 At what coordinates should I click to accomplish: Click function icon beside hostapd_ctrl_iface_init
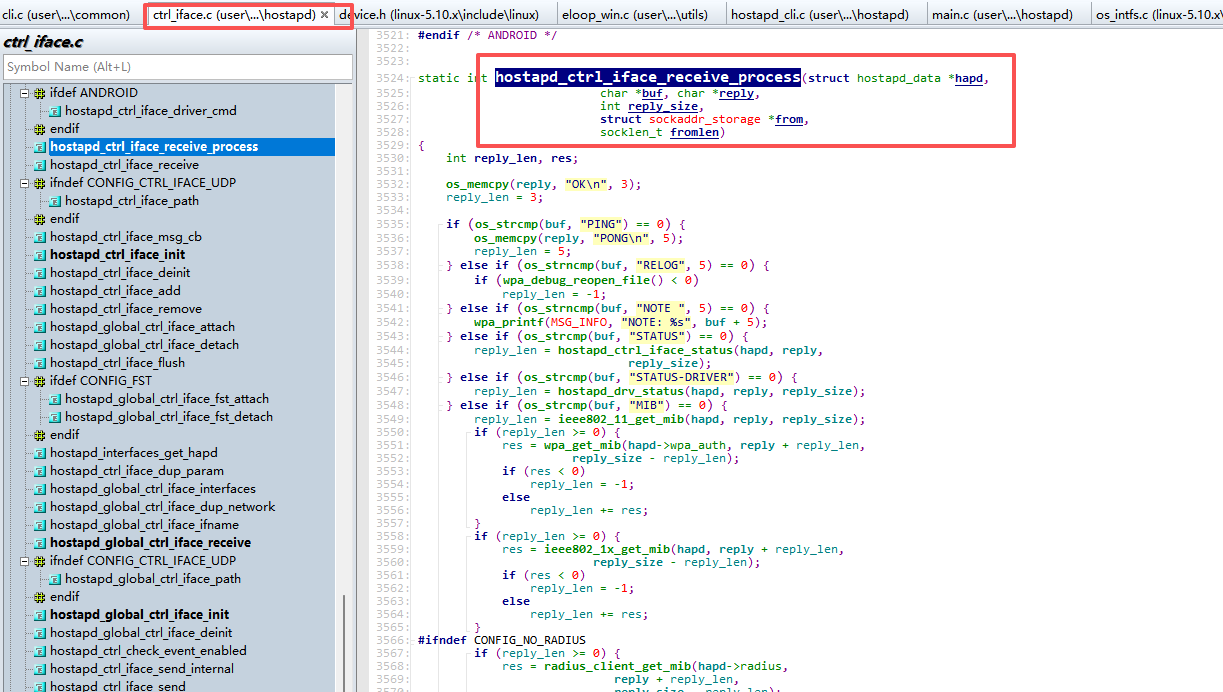coord(40,255)
